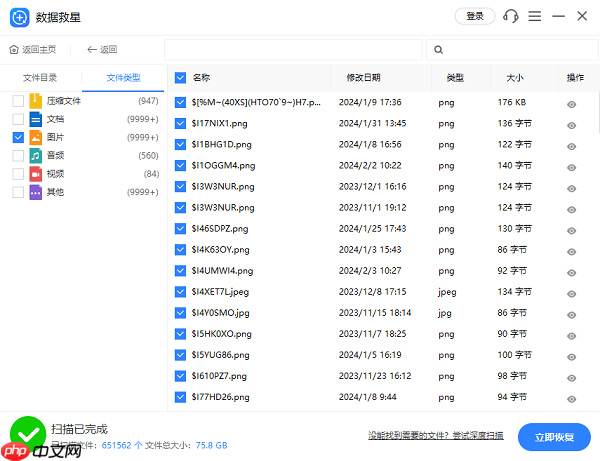The image size is (600, 461).
Task: Preview $I17NIX1.png with eye icon
Action: (x=572, y=125)
